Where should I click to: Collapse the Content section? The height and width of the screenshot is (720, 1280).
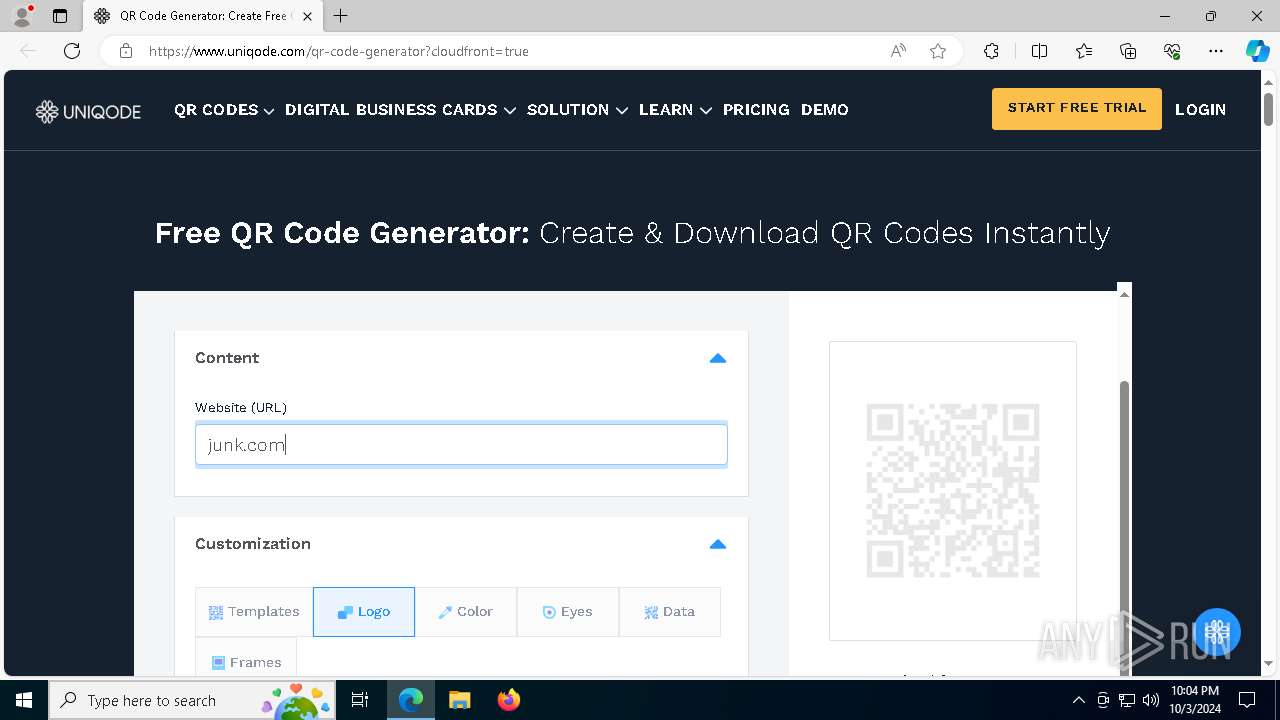(717, 358)
